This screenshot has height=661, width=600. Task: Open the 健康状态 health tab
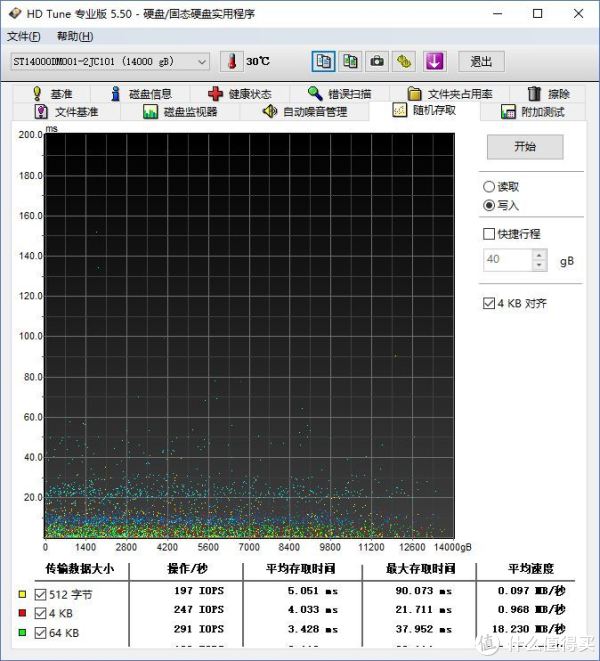[x=239, y=94]
